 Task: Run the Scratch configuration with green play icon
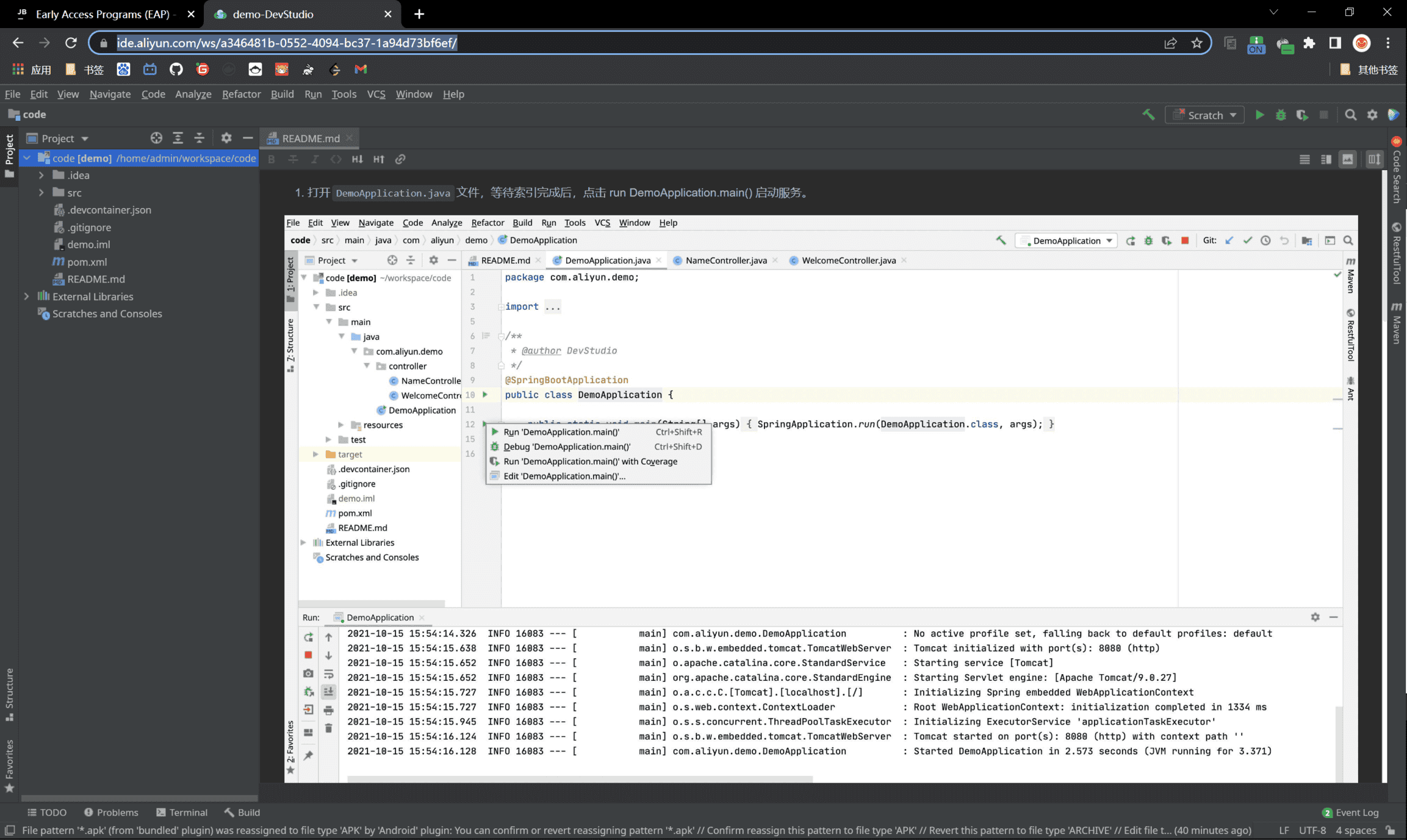pos(1259,115)
